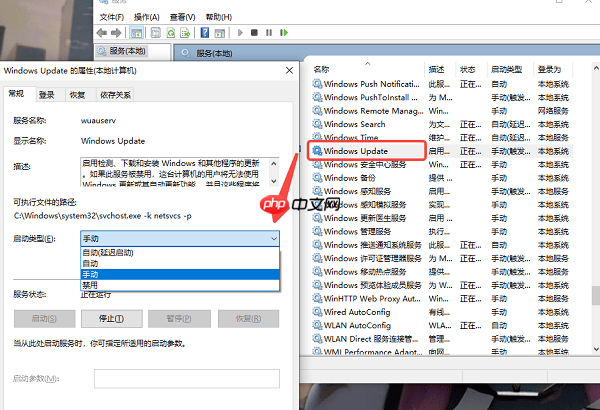Open the Properties toolbar icon
Image resolution: width=600 pixels, height=410 pixels.
156,33
